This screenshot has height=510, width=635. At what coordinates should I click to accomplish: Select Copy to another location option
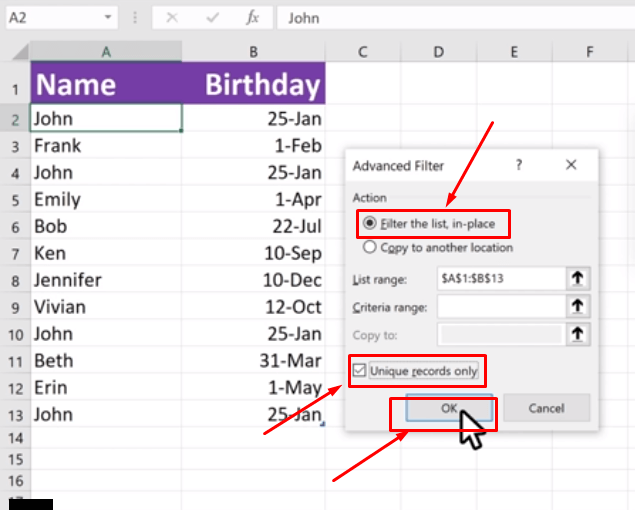coord(370,247)
